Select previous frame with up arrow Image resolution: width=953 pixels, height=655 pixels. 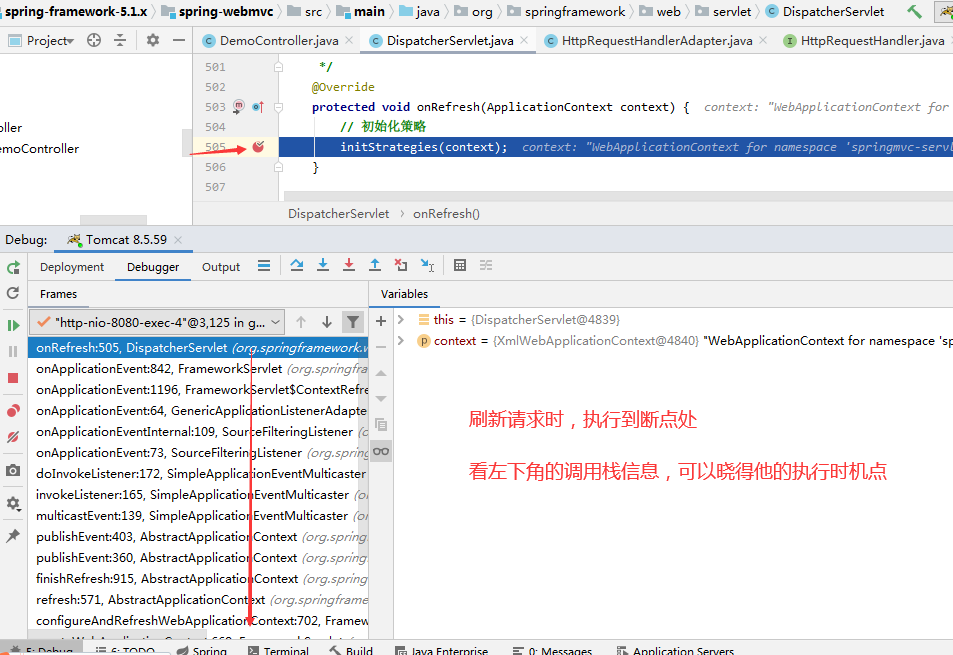(x=301, y=322)
